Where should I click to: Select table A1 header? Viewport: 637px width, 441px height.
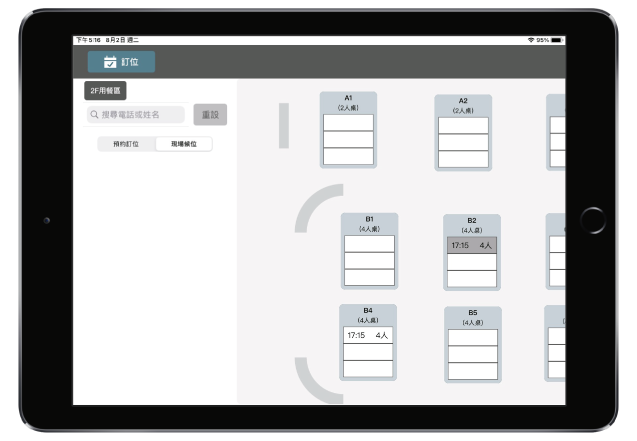point(348,103)
